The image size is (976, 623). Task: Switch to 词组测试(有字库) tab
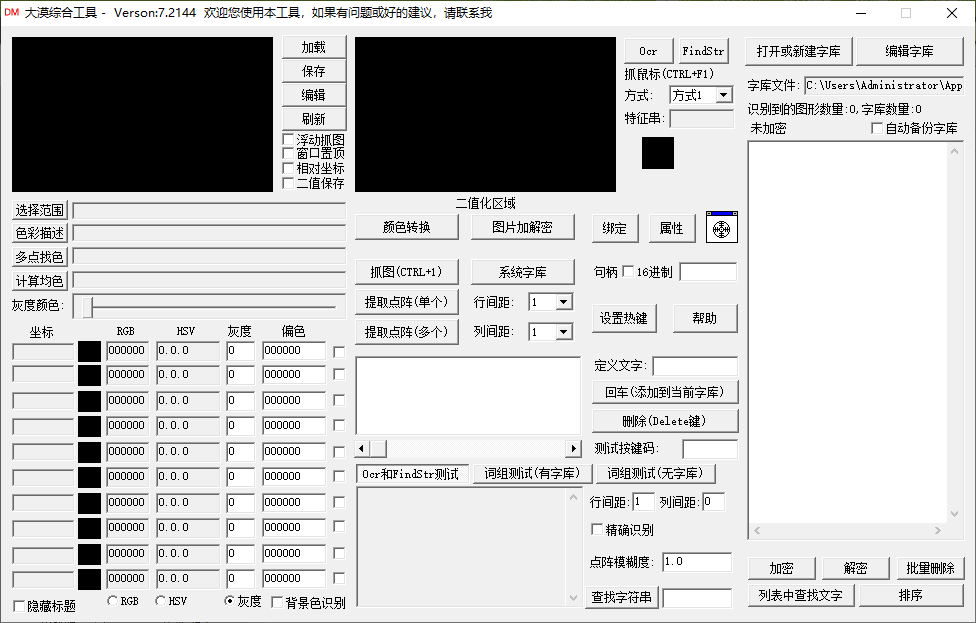point(532,474)
